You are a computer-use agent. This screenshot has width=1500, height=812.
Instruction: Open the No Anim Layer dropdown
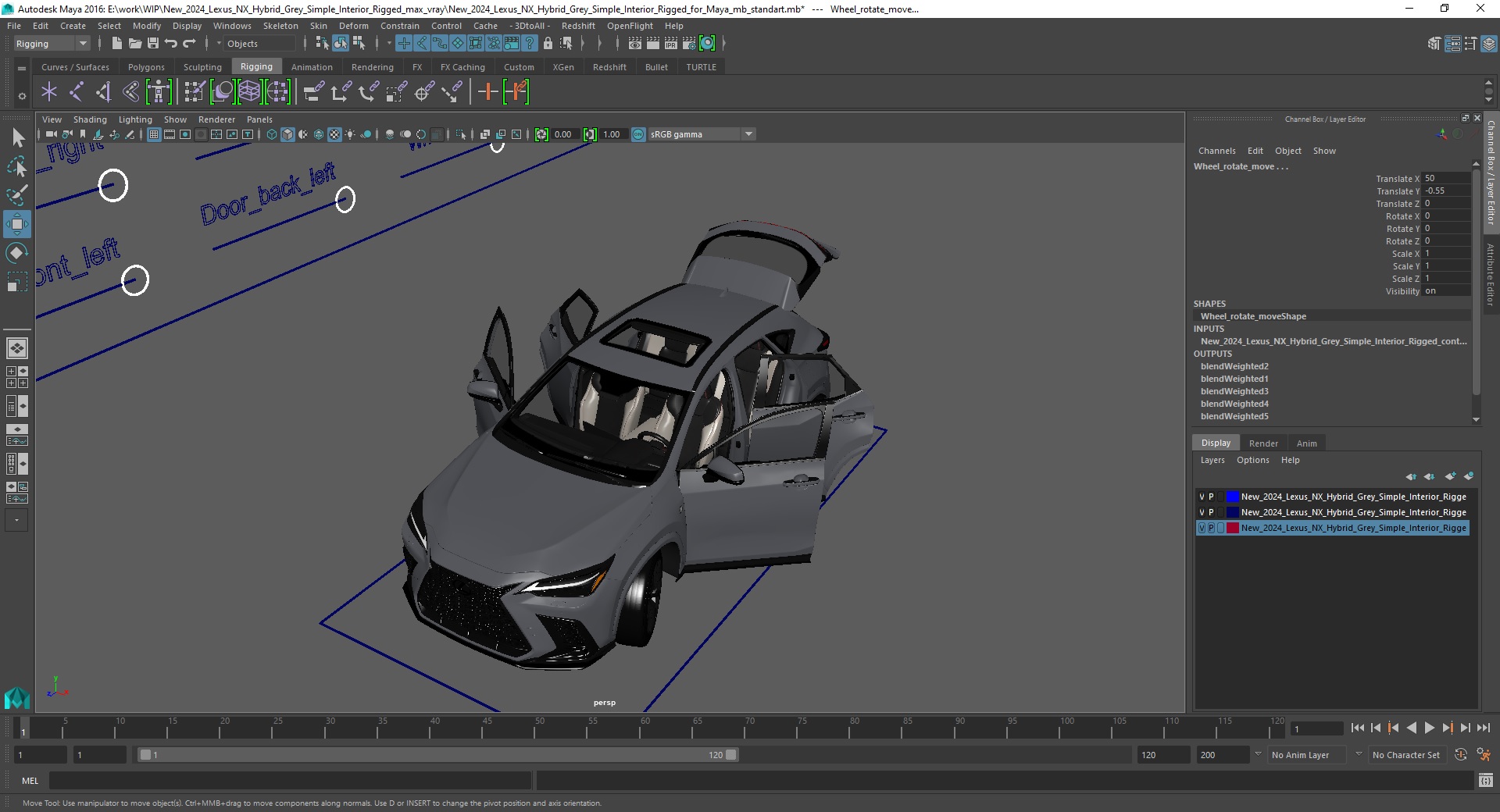[x=1306, y=755]
